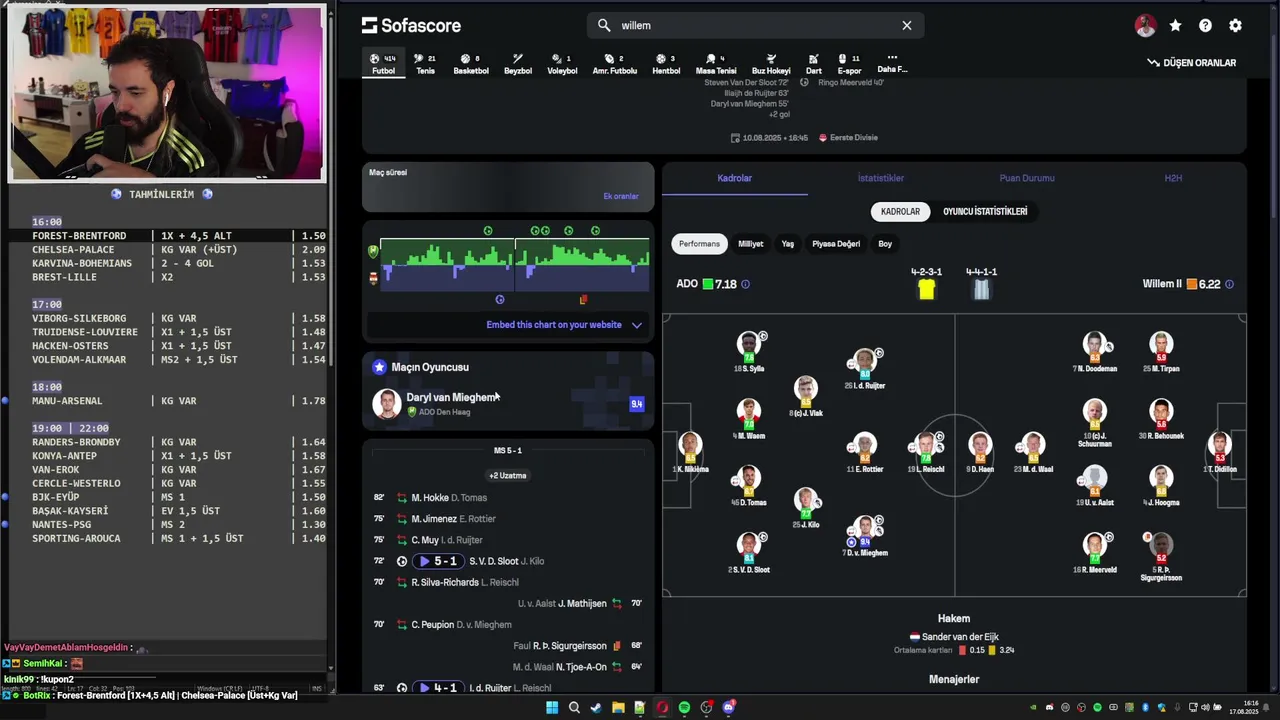
Task: Open the user profile avatar
Action: tap(1145, 26)
